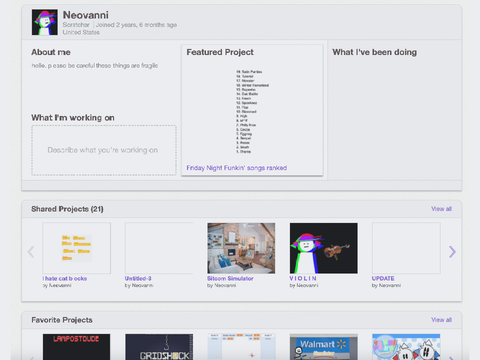
Task: Open the Untitled-3 project title link
Action: tap(138, 278)
